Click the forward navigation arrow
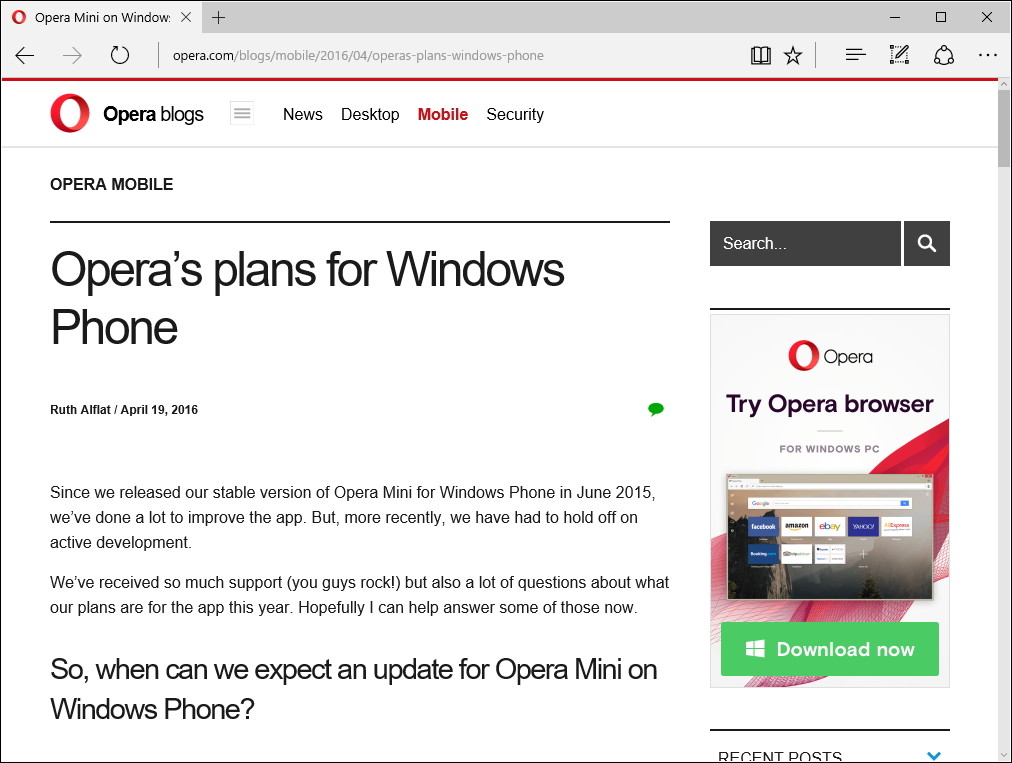1012x763 pixels. click(72, 56)
